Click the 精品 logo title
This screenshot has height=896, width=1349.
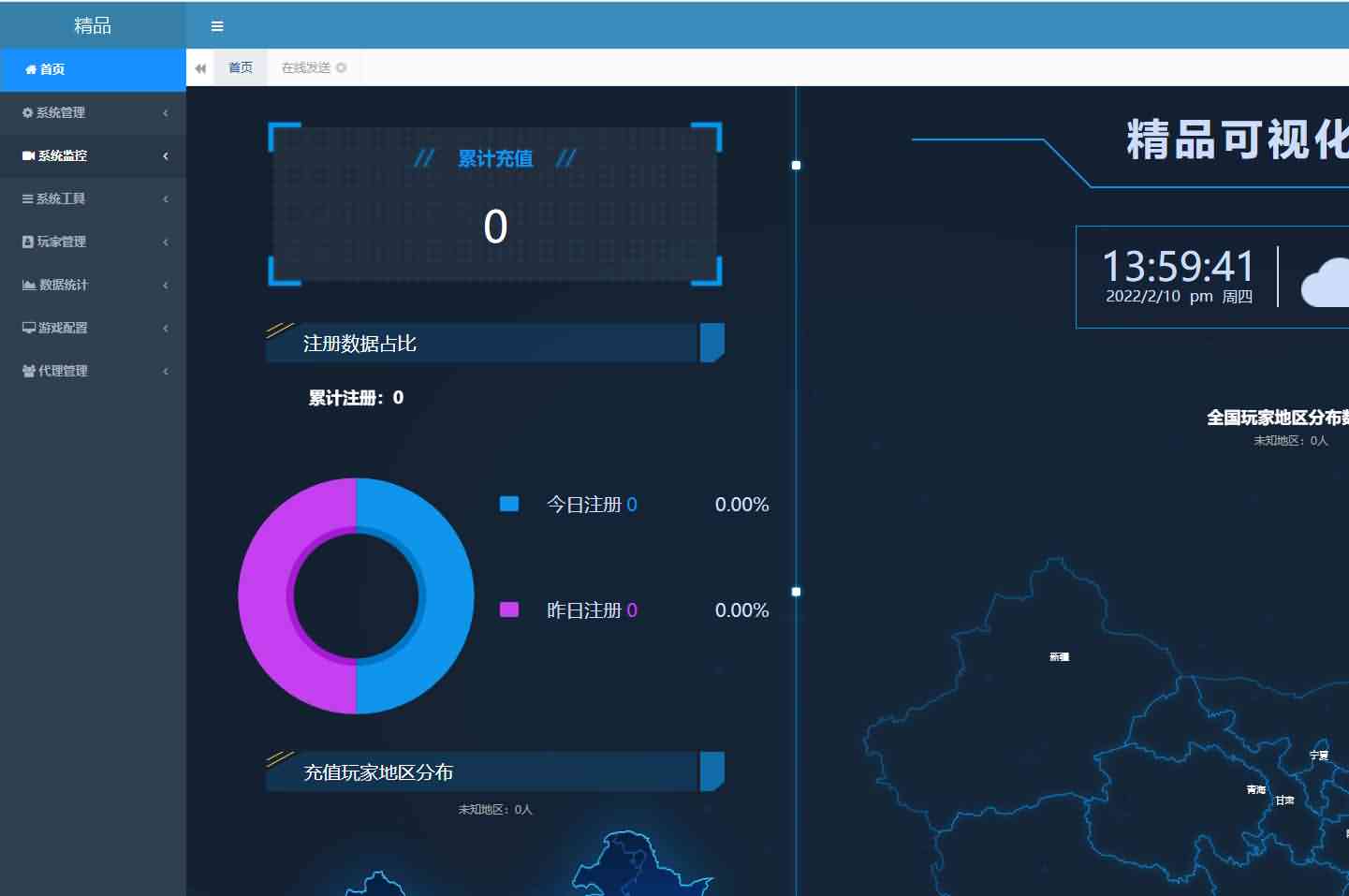(93, 25)
